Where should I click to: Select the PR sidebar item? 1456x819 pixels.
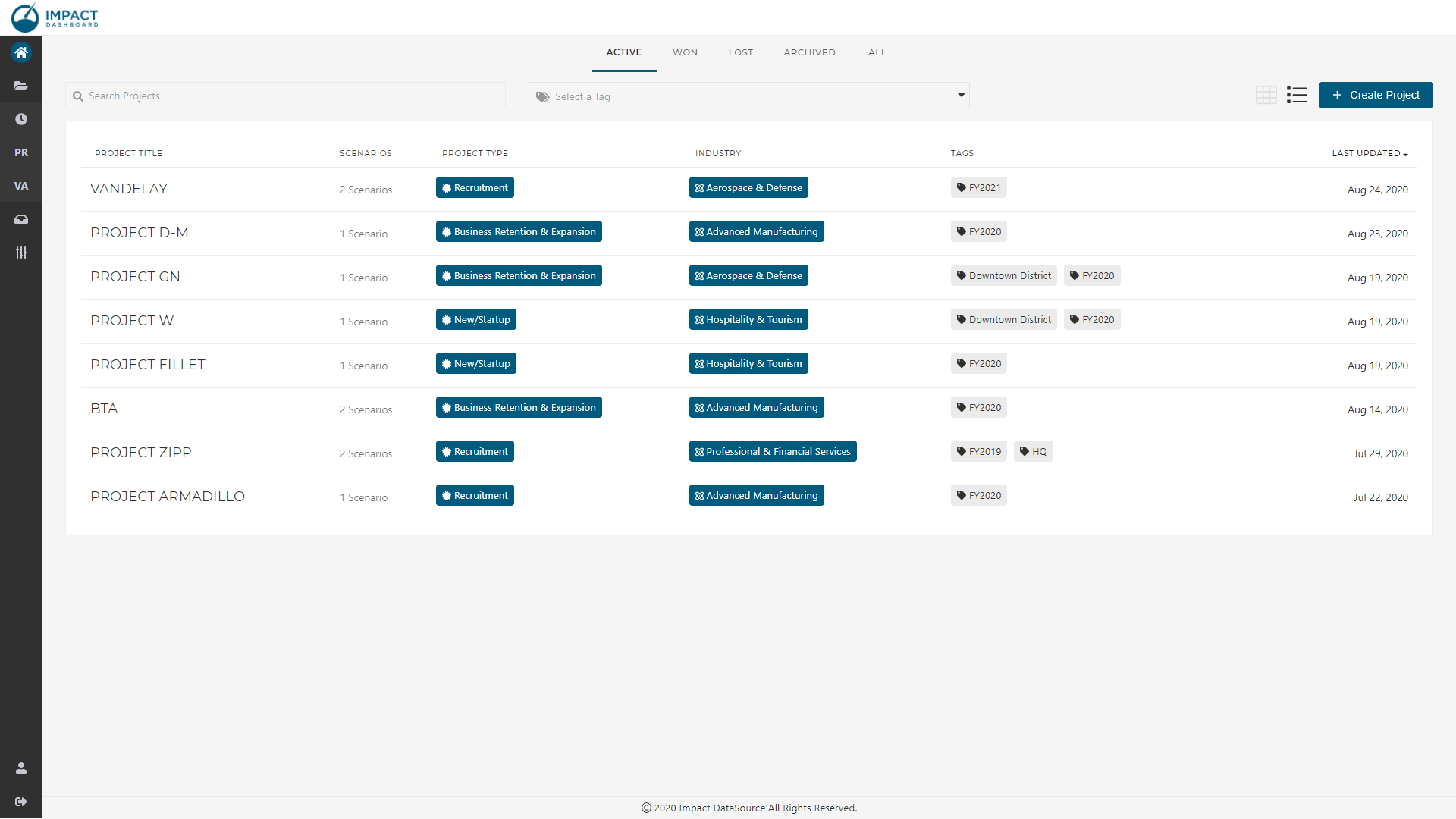[21, 152]
